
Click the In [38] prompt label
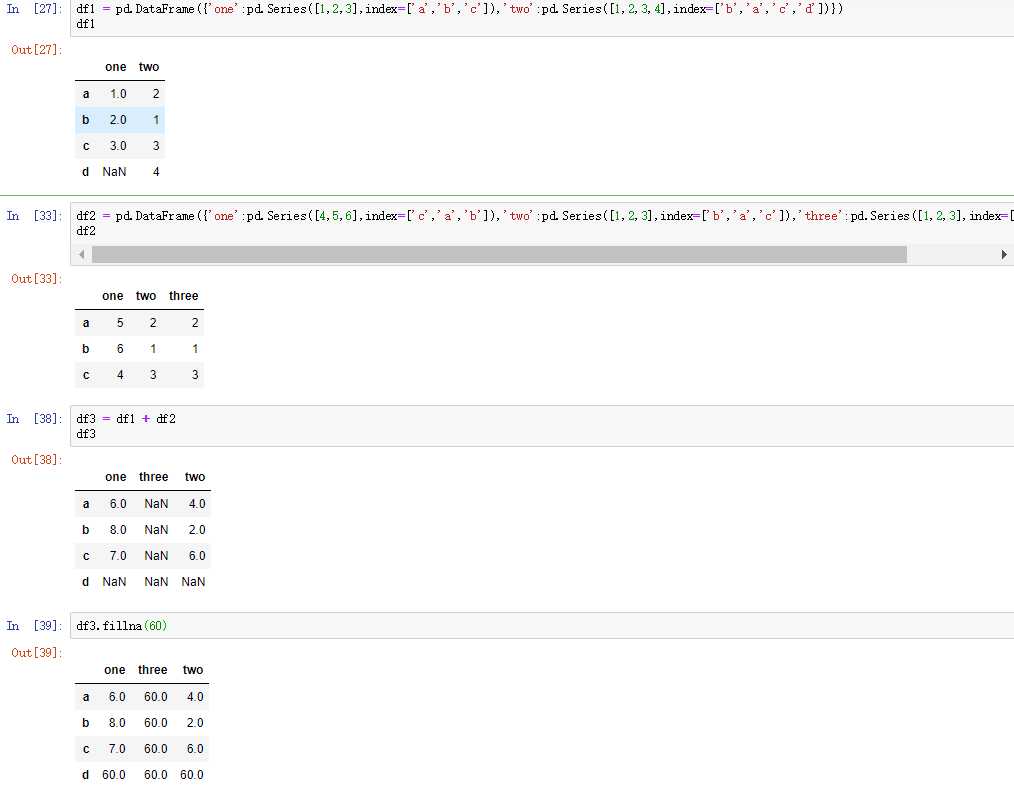pyautogui.click(x=34, y=419)
